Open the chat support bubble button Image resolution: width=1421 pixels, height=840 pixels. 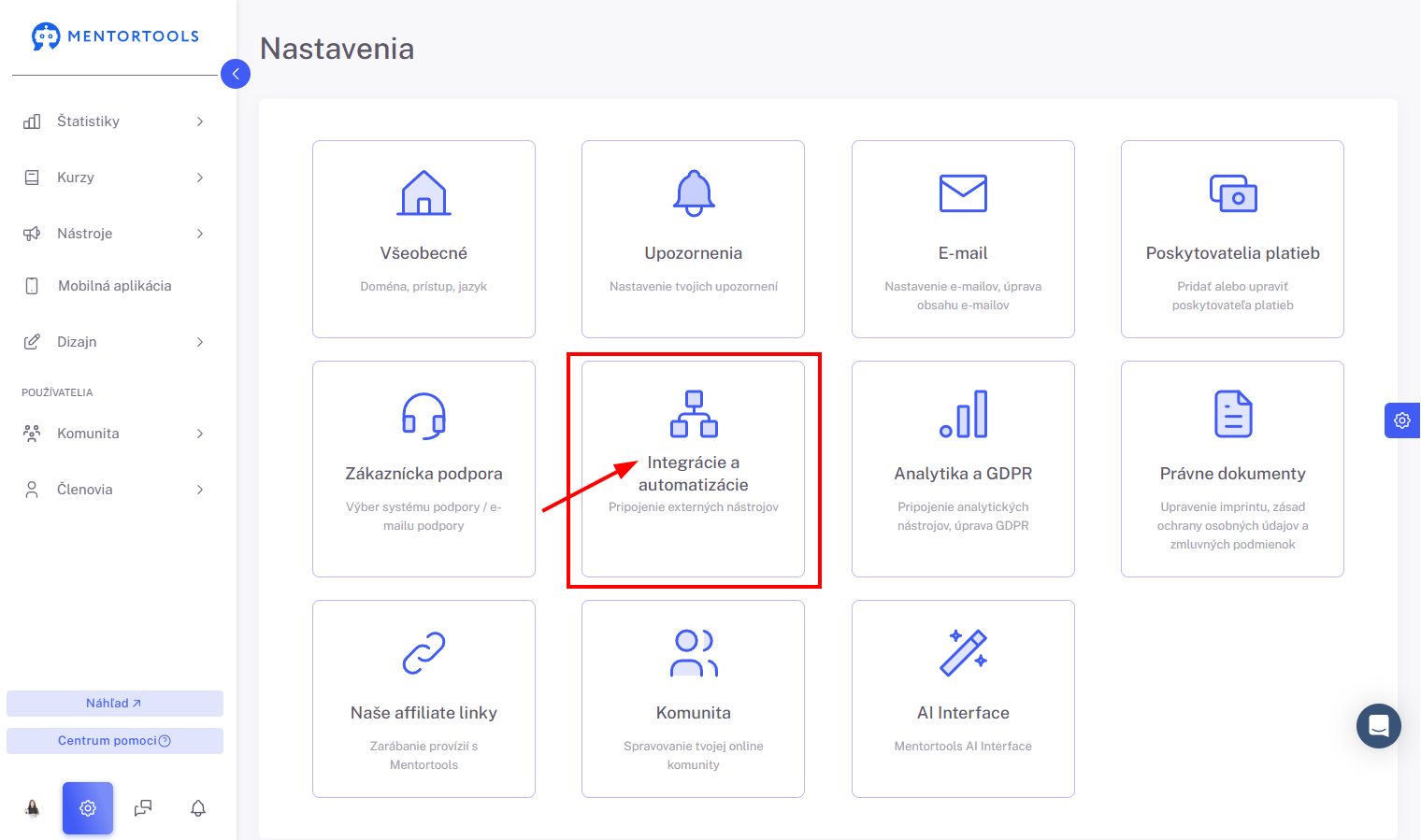tap(1379, 726)
